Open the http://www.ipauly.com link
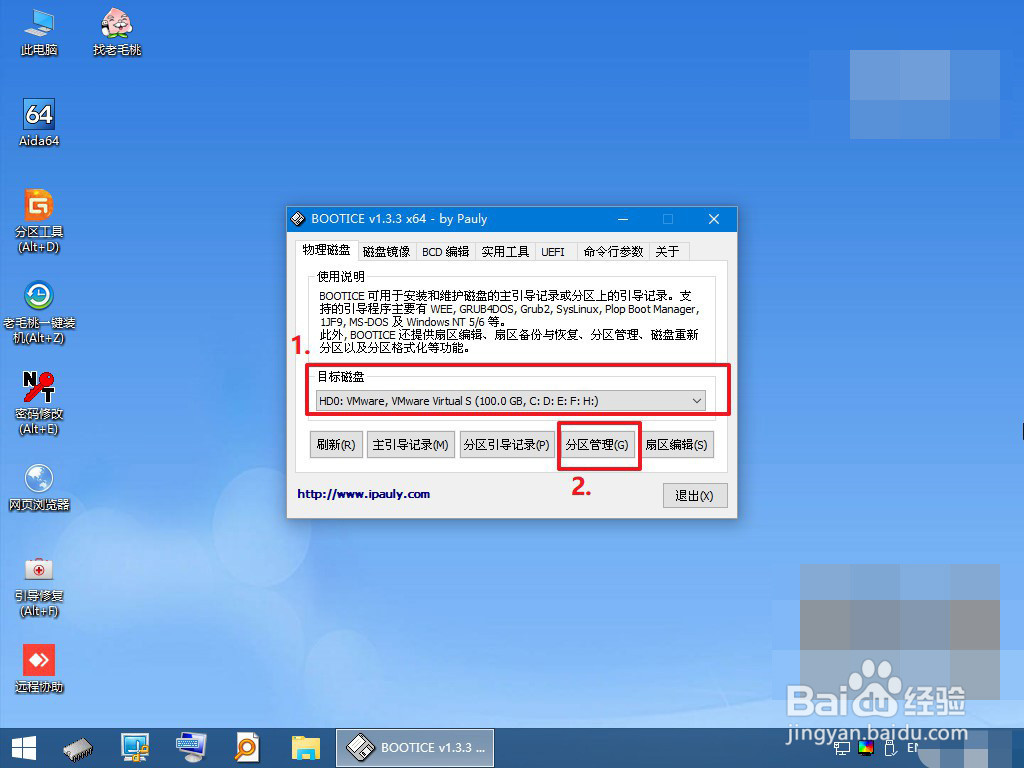This screenshot has width=1024, height=768. (x=364, y=494)
